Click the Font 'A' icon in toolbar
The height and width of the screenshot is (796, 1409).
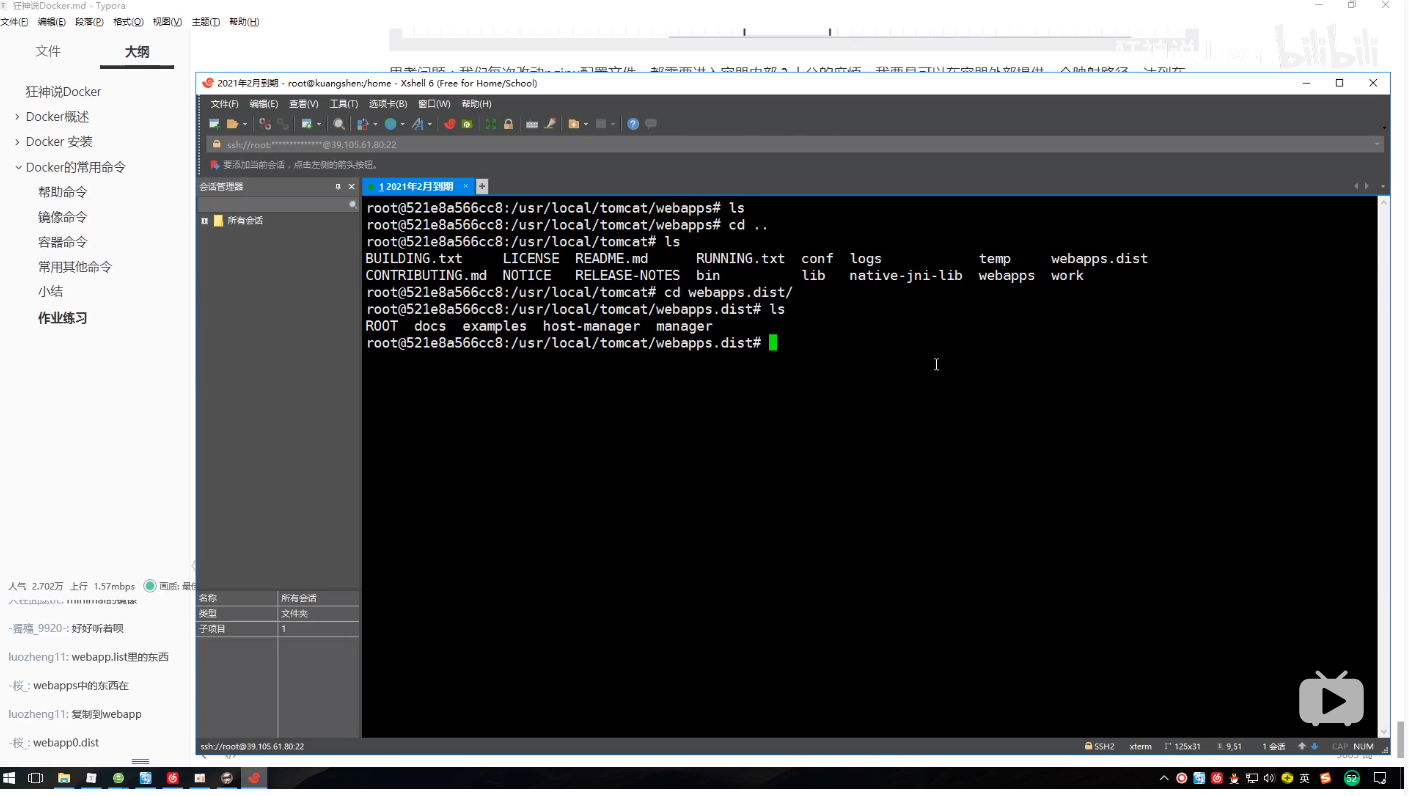(x=418, y=124)
